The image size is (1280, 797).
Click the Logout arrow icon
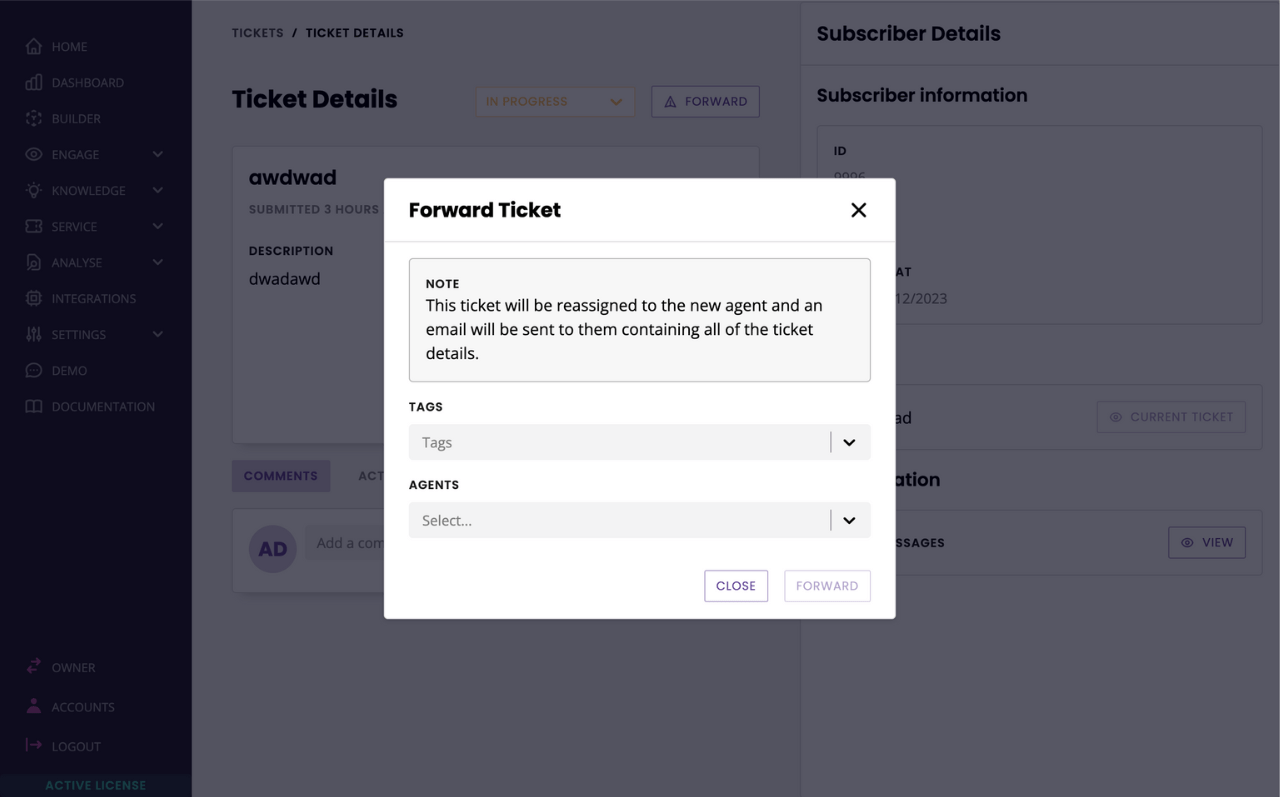[x=34, y=745]
